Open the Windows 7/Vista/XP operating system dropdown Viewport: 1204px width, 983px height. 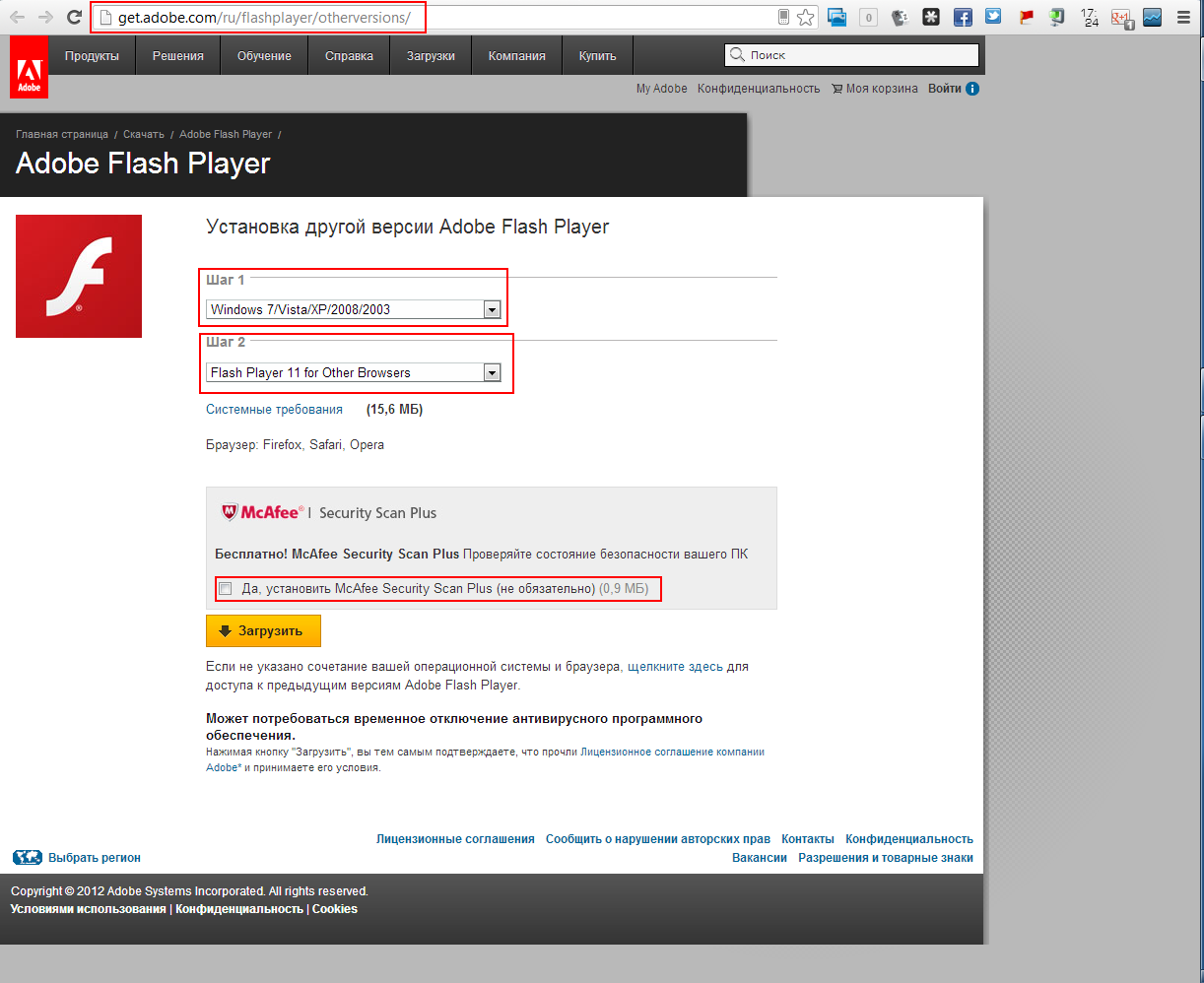354,309
